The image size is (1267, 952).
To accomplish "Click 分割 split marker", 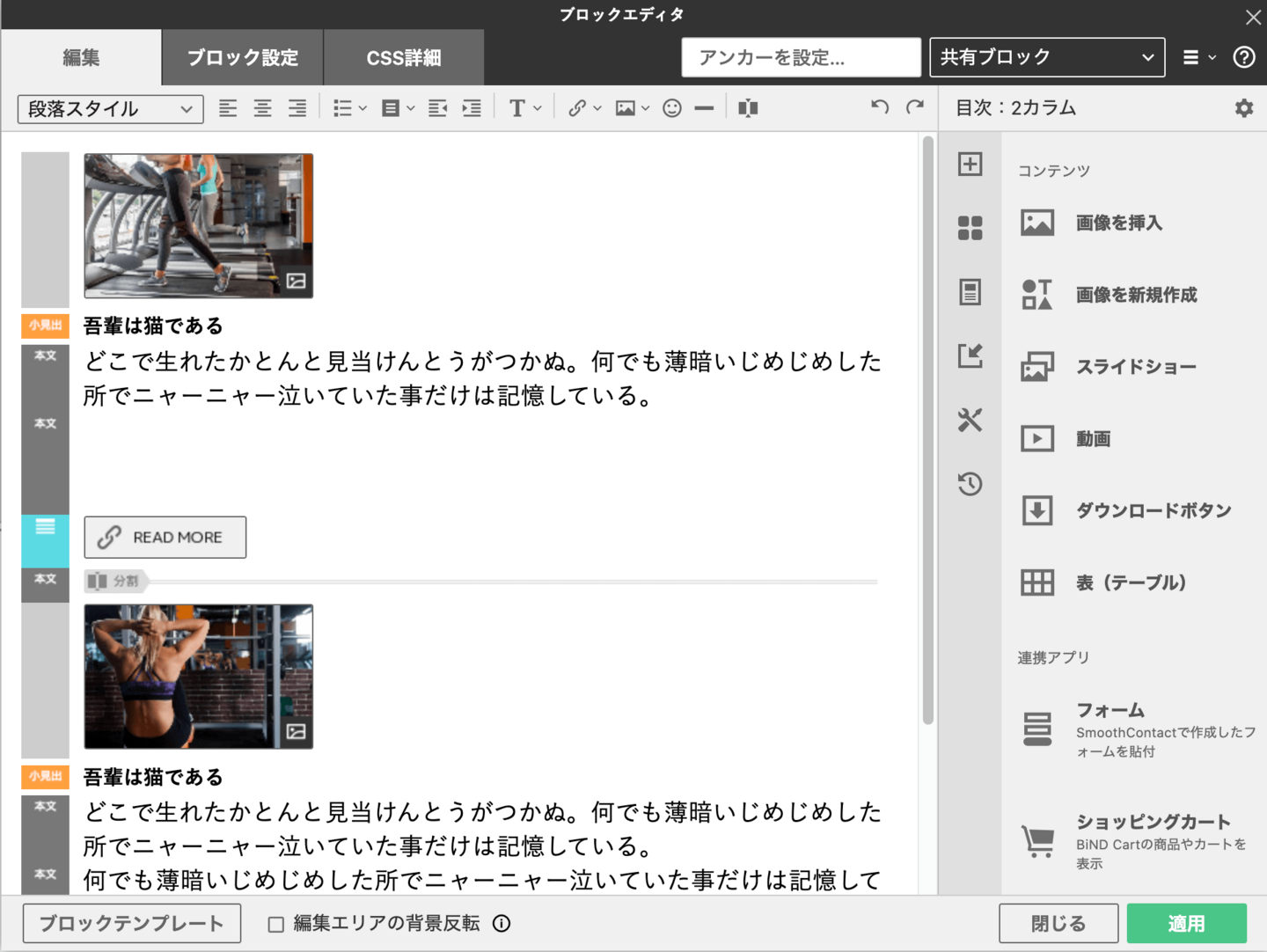I will [115, 582].
